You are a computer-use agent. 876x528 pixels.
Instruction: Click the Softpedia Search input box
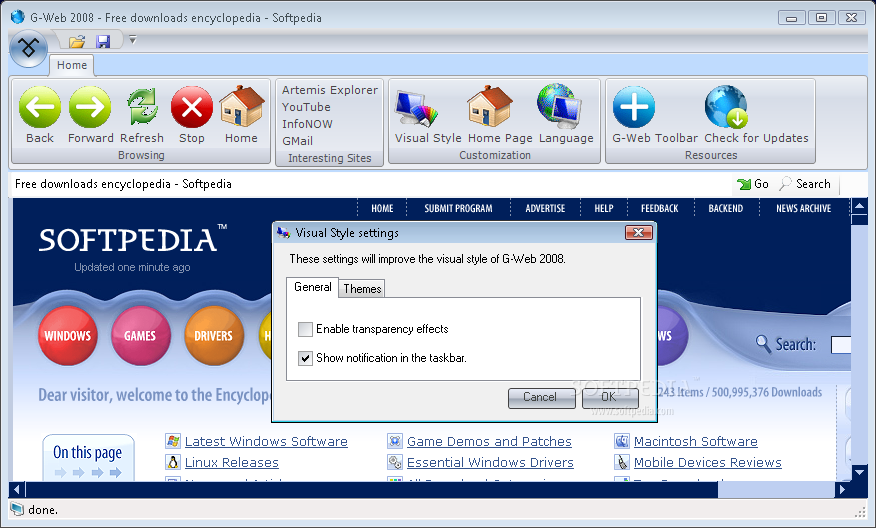point(840,345)
